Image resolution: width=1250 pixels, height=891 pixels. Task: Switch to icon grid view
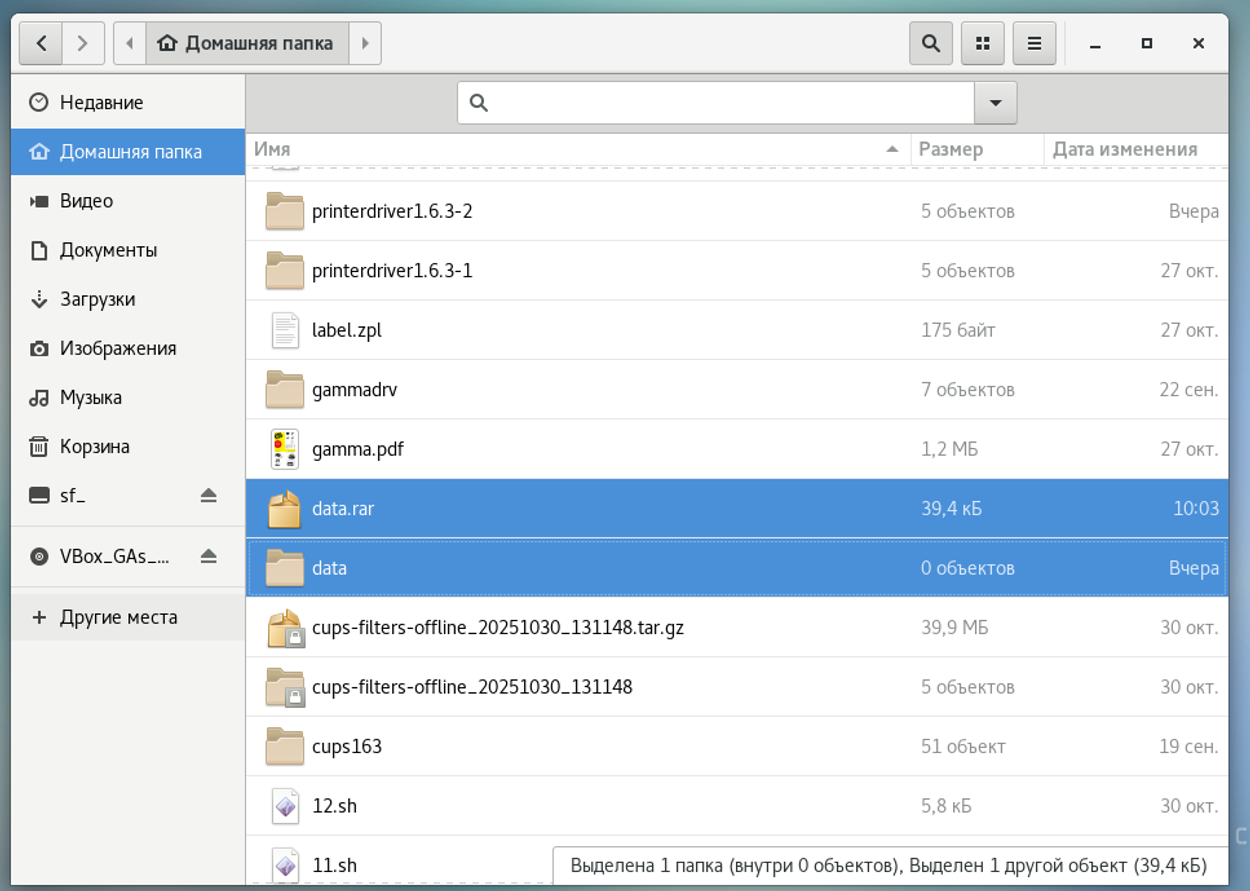(982, 44)
